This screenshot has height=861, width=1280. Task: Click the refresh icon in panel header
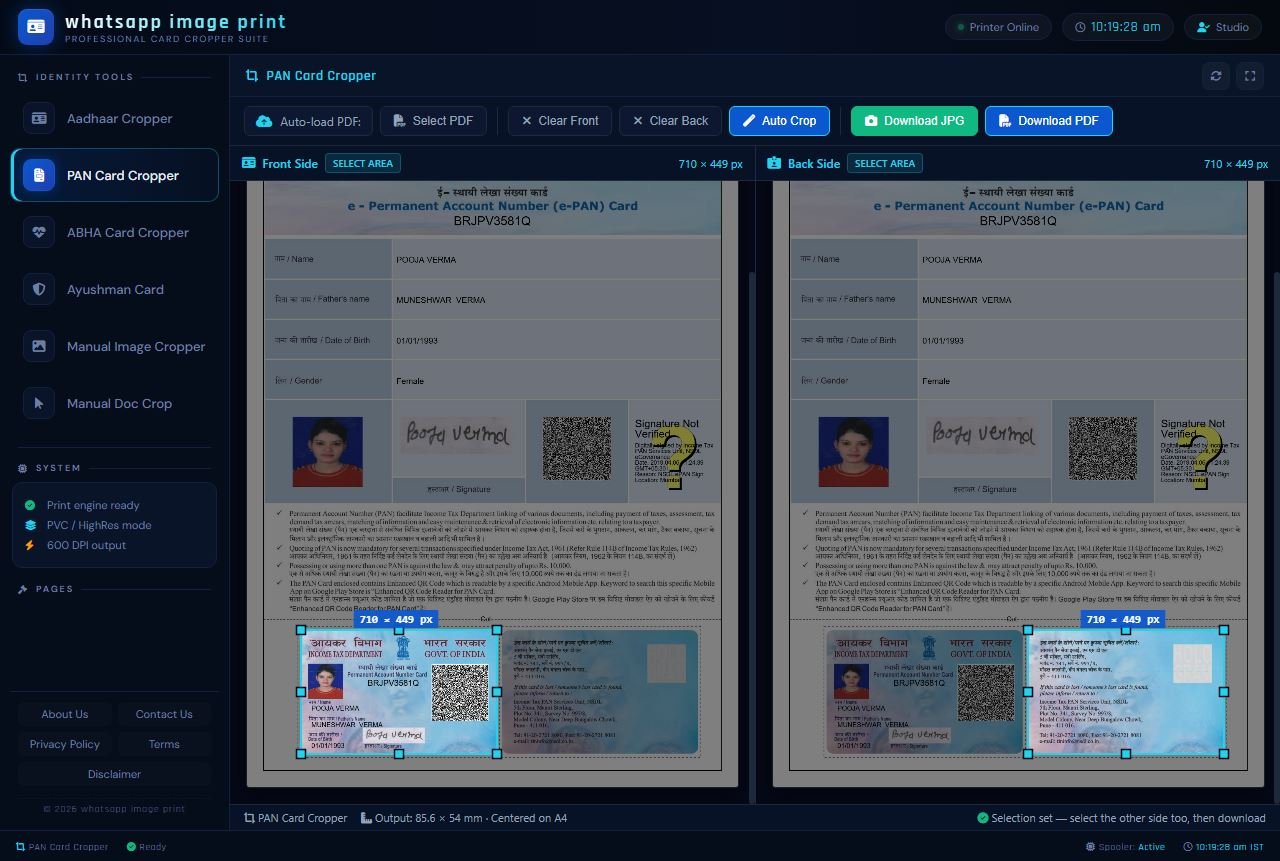coord(1216,76)
